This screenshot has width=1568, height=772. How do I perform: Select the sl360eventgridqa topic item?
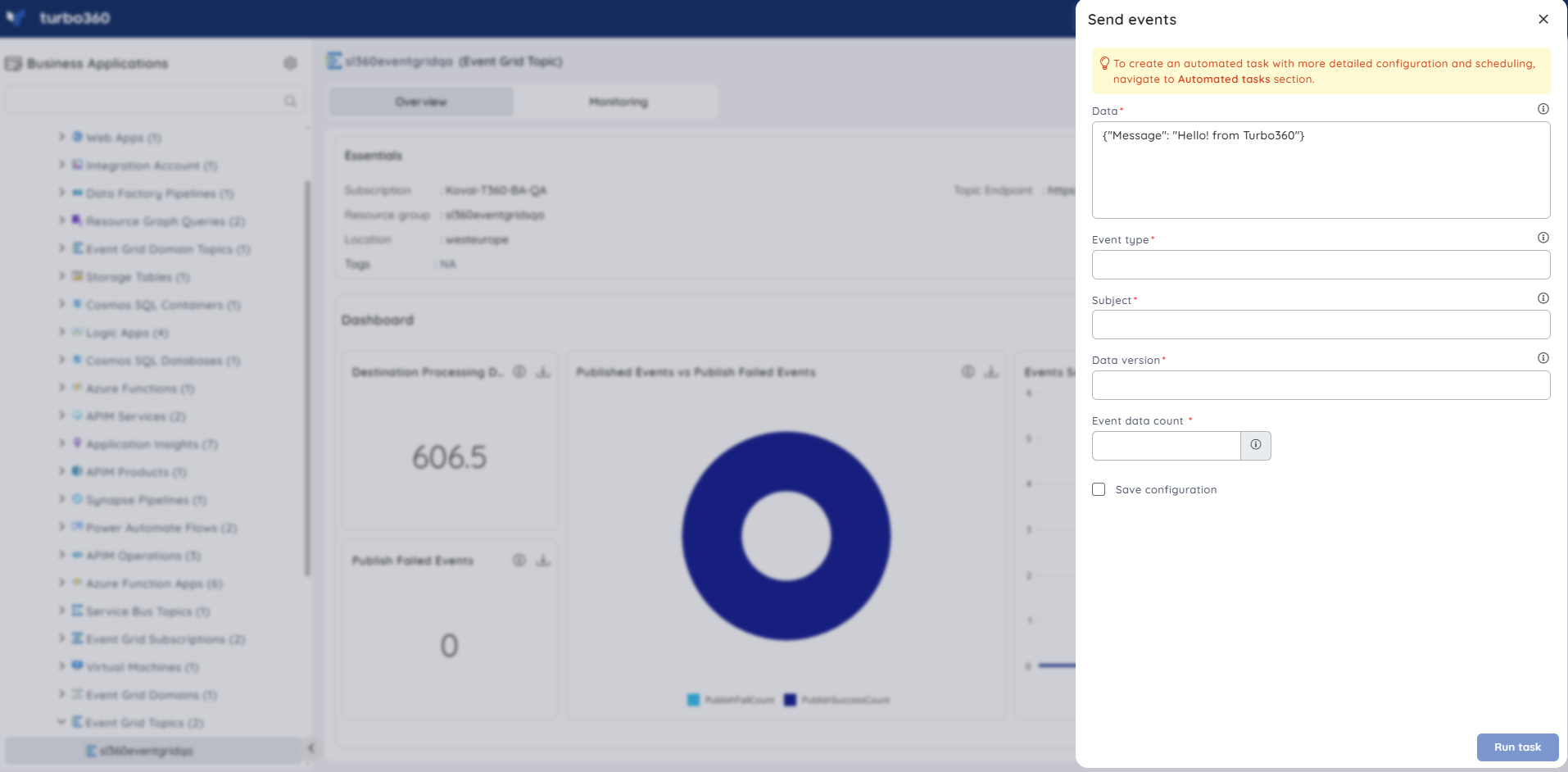tap(153, 751)
